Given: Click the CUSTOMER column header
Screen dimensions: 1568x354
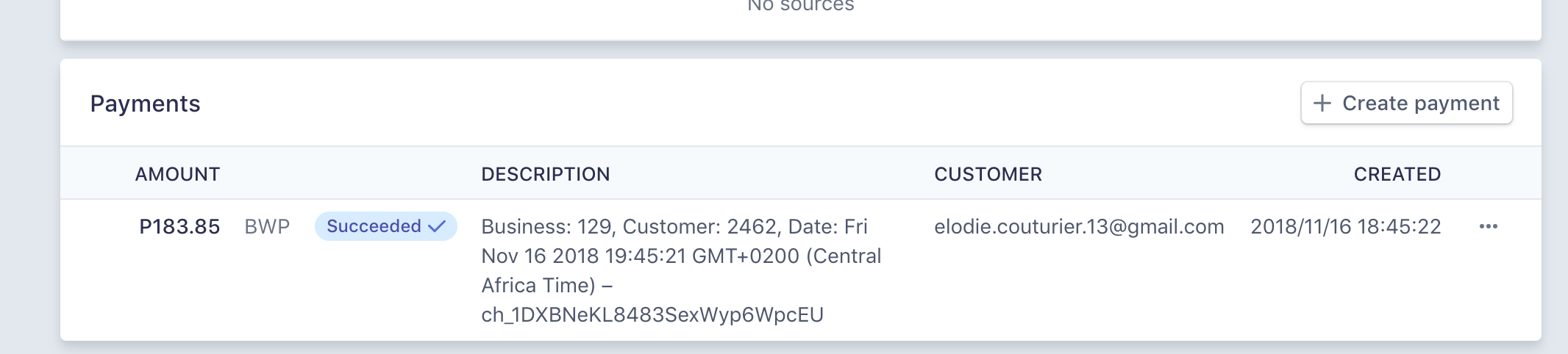Looking at the screenshot, I should point(988,174).
